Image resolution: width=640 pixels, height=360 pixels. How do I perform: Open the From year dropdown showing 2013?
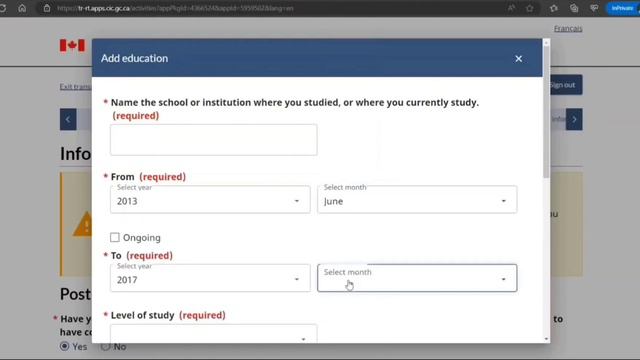pos(210,200)
